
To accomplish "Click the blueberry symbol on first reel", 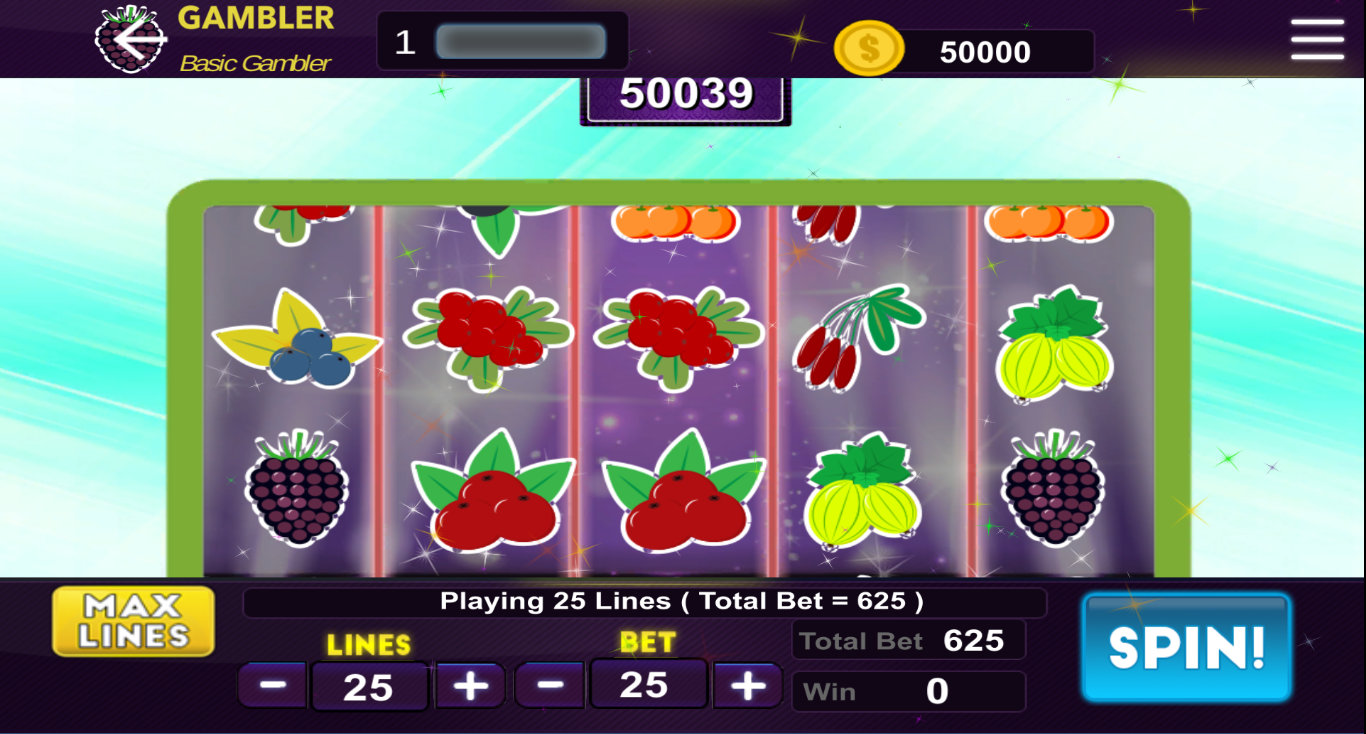I will 297,340.
